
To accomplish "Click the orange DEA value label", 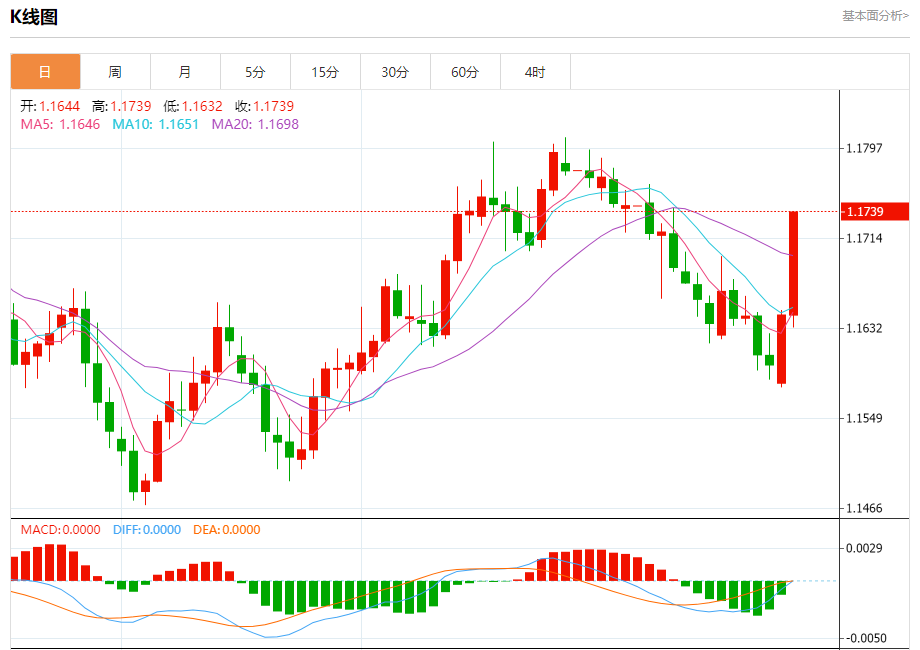I will click(x=225, y=529).
